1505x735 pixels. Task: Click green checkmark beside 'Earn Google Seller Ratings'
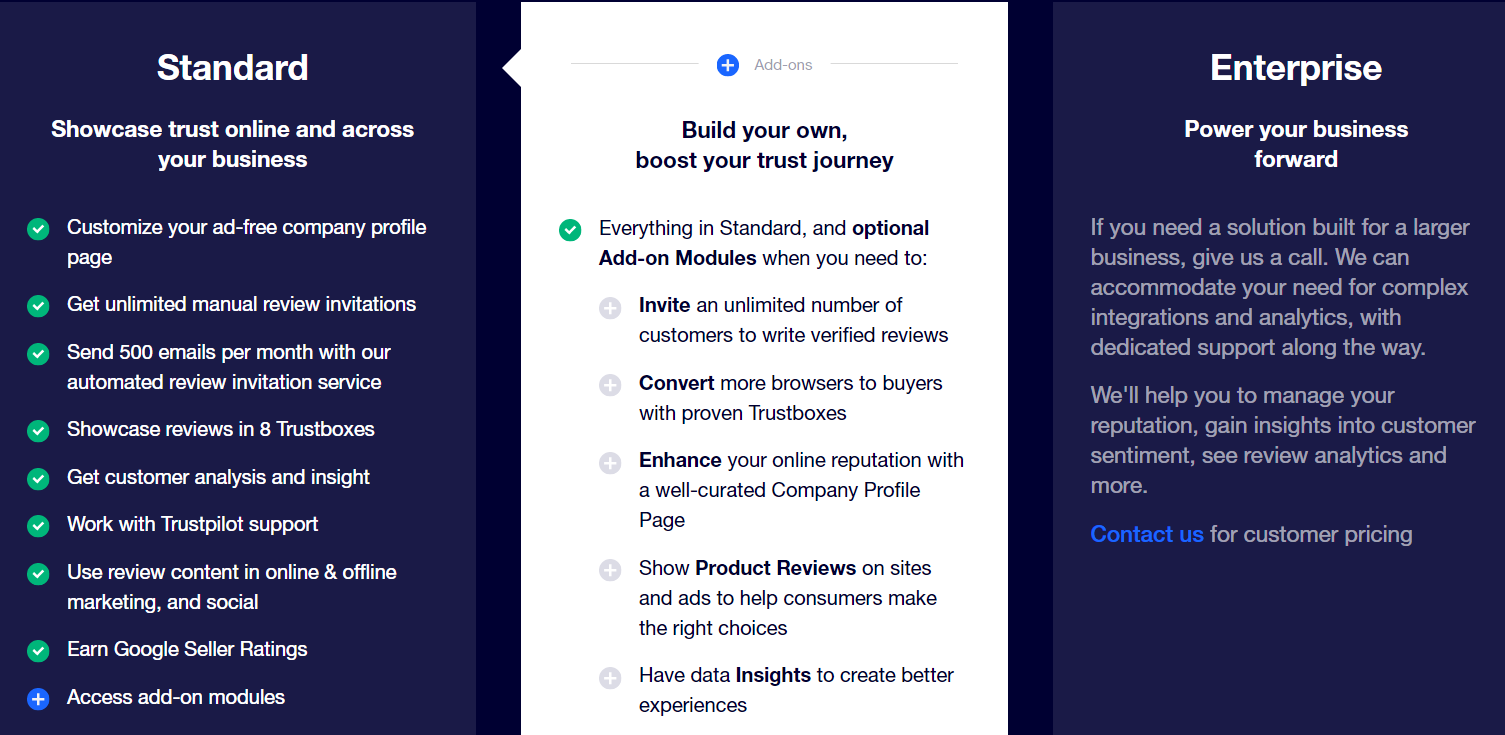[38, 651]
